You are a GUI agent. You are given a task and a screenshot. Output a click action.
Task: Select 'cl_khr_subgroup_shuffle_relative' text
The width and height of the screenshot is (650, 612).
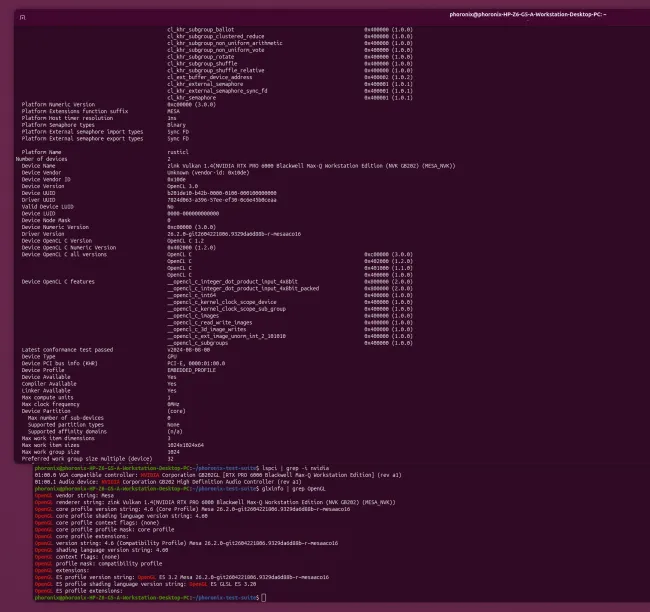[216, 70]
